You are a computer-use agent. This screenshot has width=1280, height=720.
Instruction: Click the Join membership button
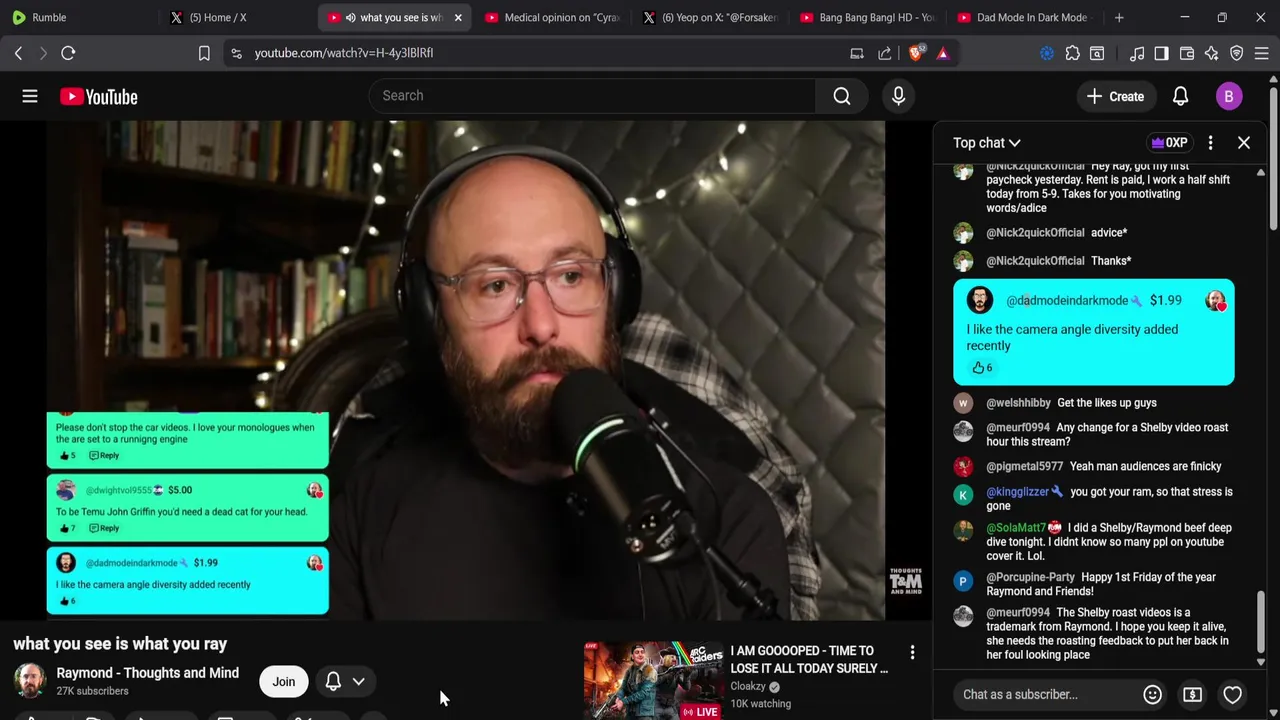(284, 682)
